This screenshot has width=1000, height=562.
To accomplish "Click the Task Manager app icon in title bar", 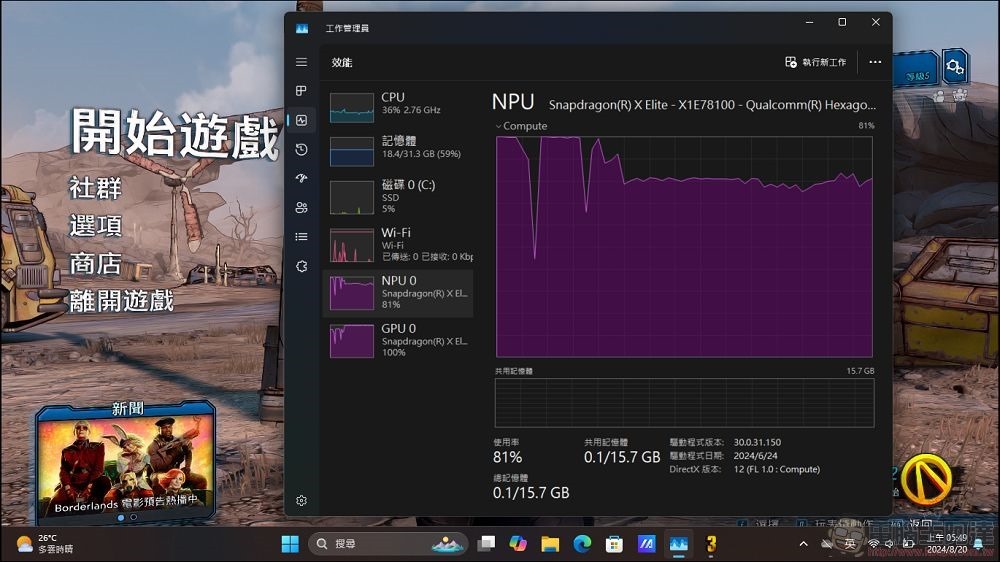I will click(302, 28).
